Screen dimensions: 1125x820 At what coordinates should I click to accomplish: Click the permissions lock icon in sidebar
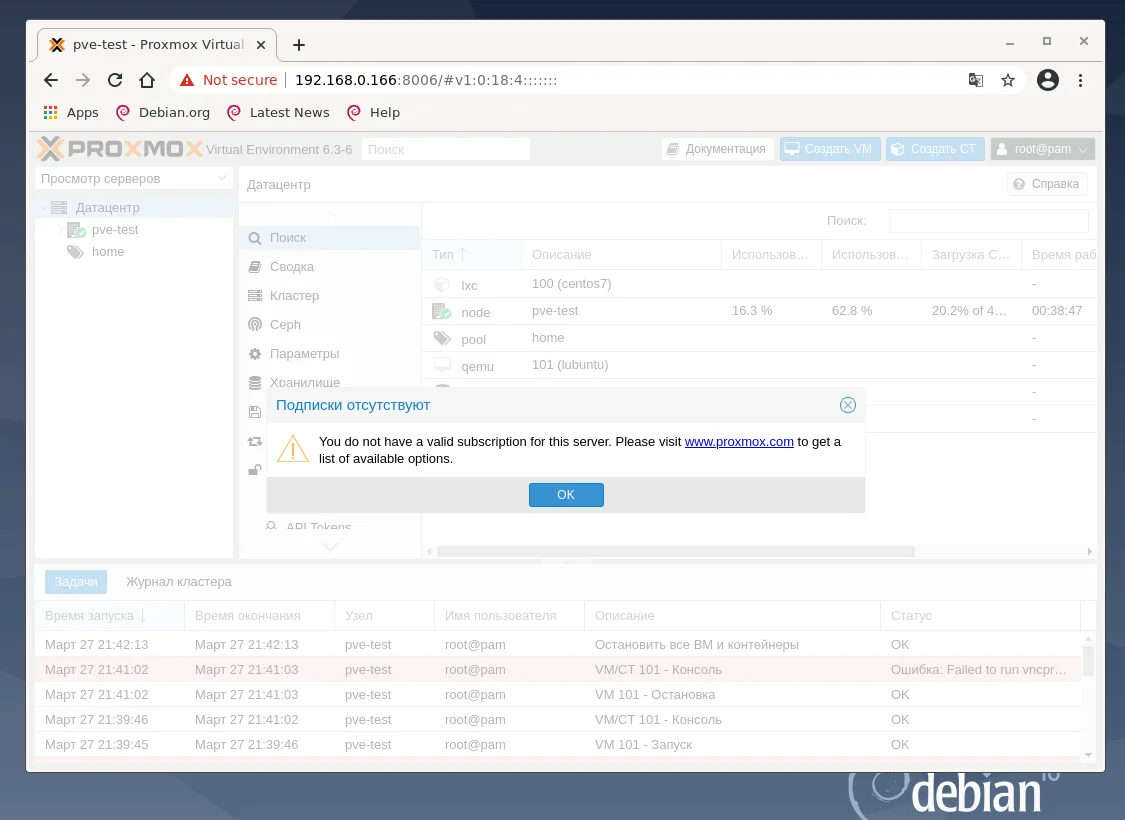(x=253, y=469)
